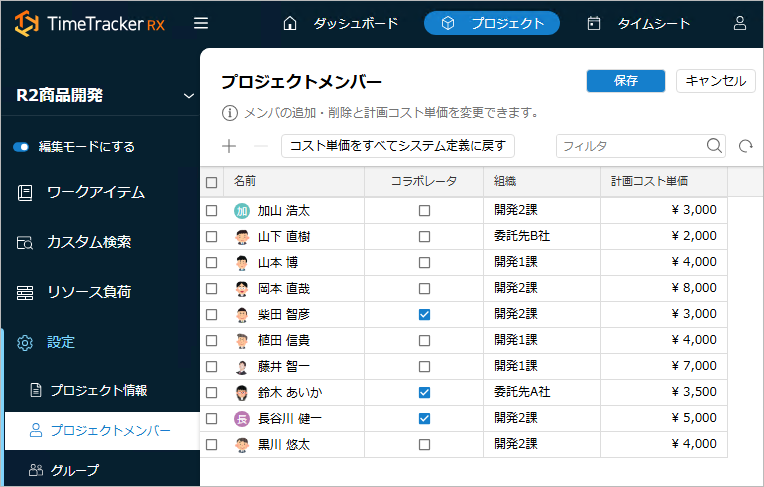The image size is (764, 487).
Task: Sort by 計画コスト単価 column header
Action: pyautogui.click(x=649, y=182)
